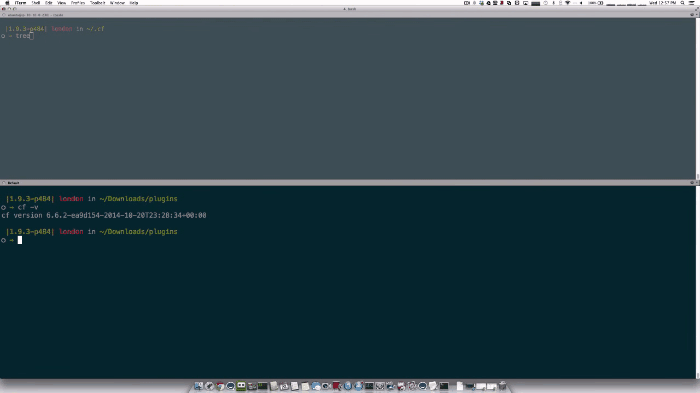The image size is (700, 393).
Task: Click the AirPlay display icon in menu bar
Action: tap(525, 3)
